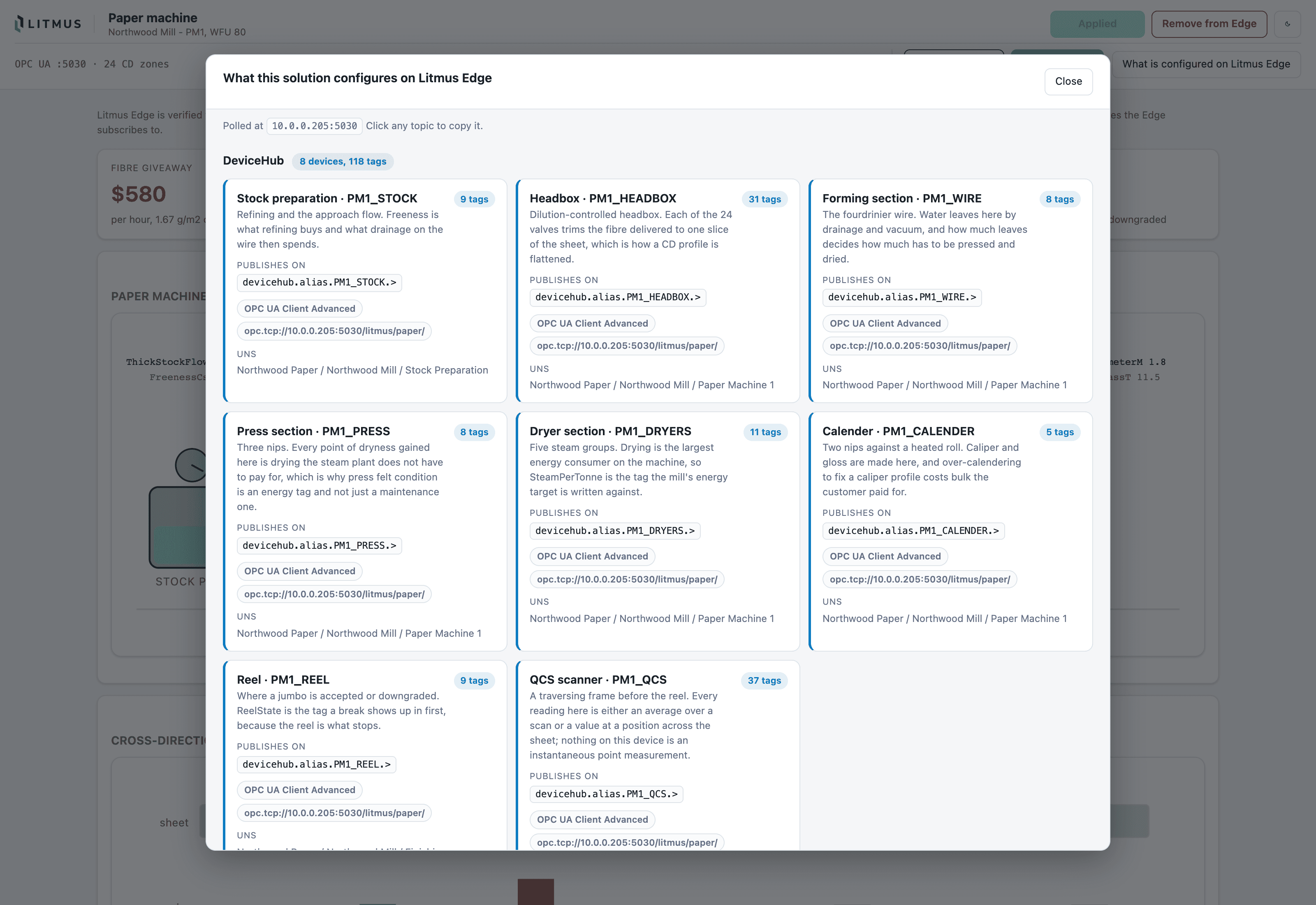The height and width of the screenshot is (905, 1316).
Task: Click OPC UA Client Advanced chip in Headbox card
Action: [592, 323]
